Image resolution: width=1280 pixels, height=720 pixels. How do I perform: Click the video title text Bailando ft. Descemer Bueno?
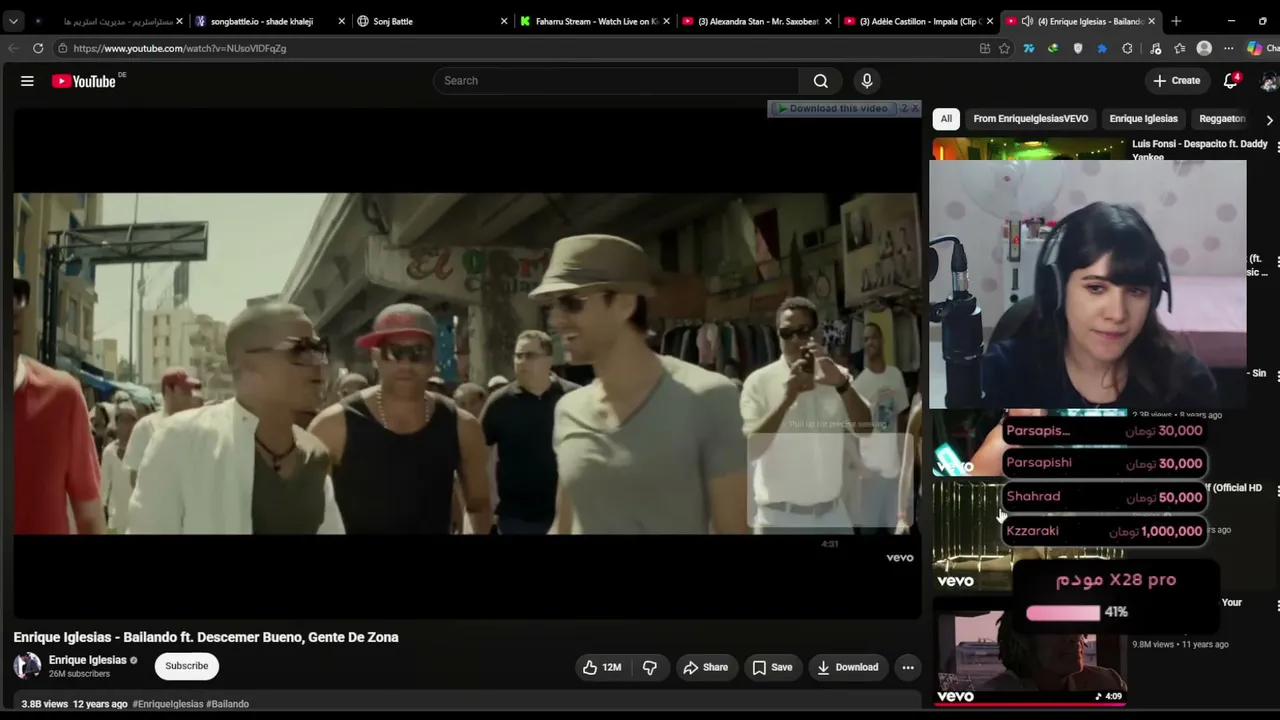(205, 637)
